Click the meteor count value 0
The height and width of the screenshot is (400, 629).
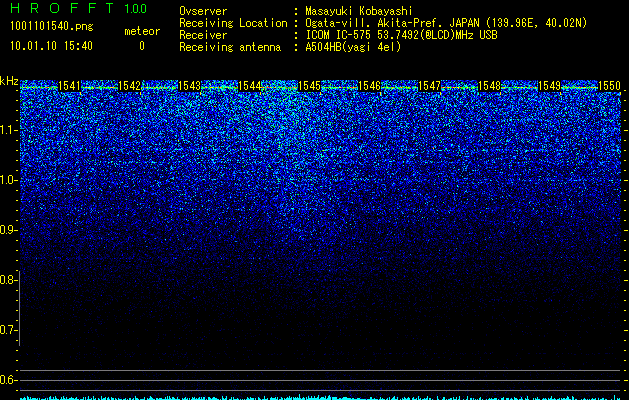click(x=142, y=46)
